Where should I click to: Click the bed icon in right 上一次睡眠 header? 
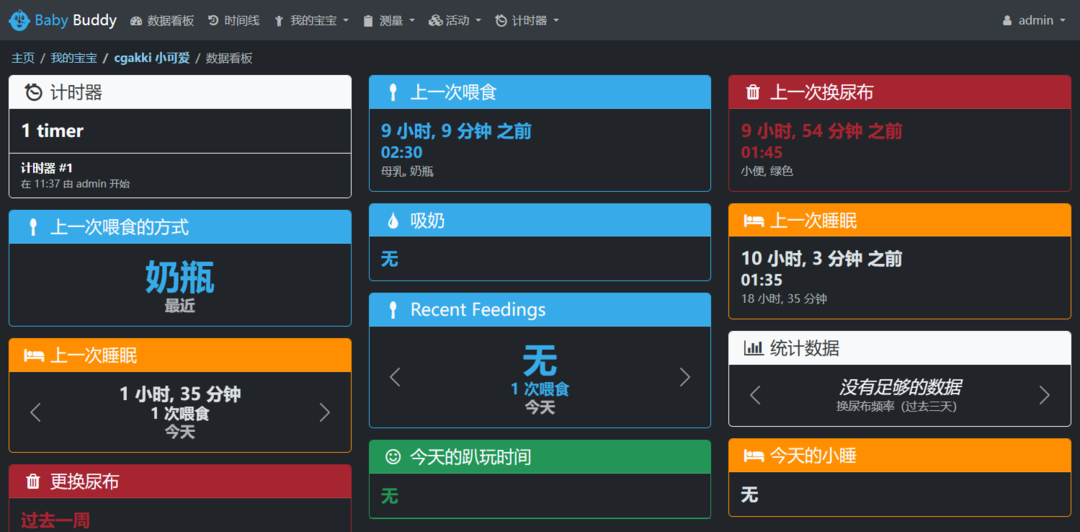tap(754, 221)
